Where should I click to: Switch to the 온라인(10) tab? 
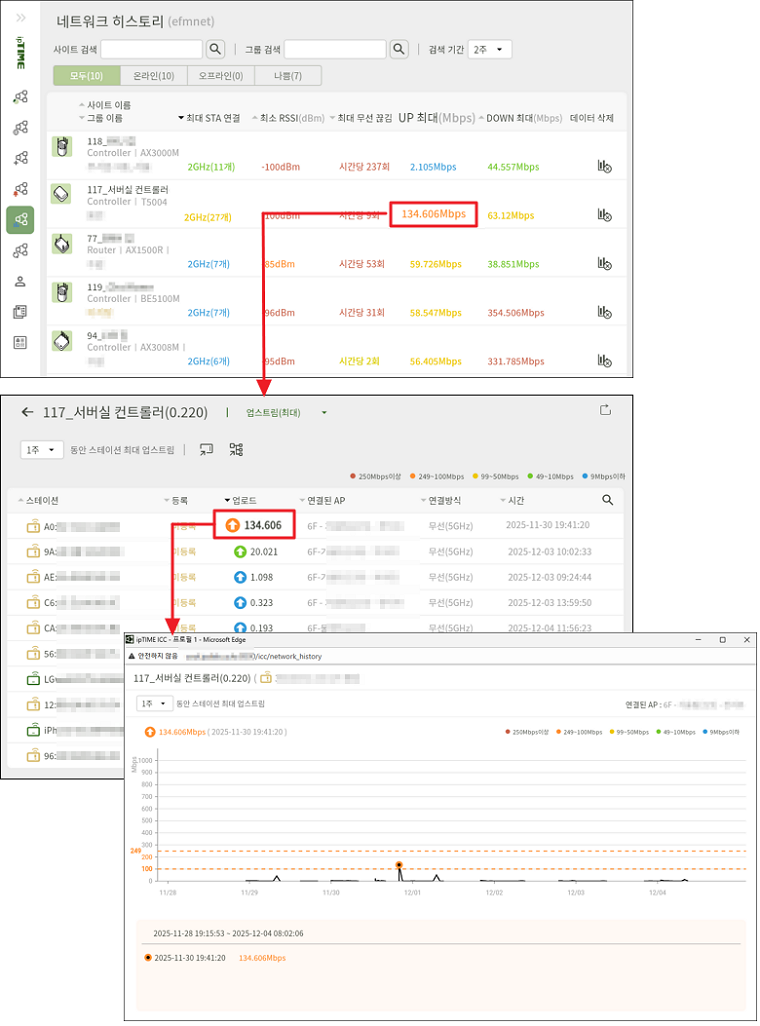pos(153,76)
